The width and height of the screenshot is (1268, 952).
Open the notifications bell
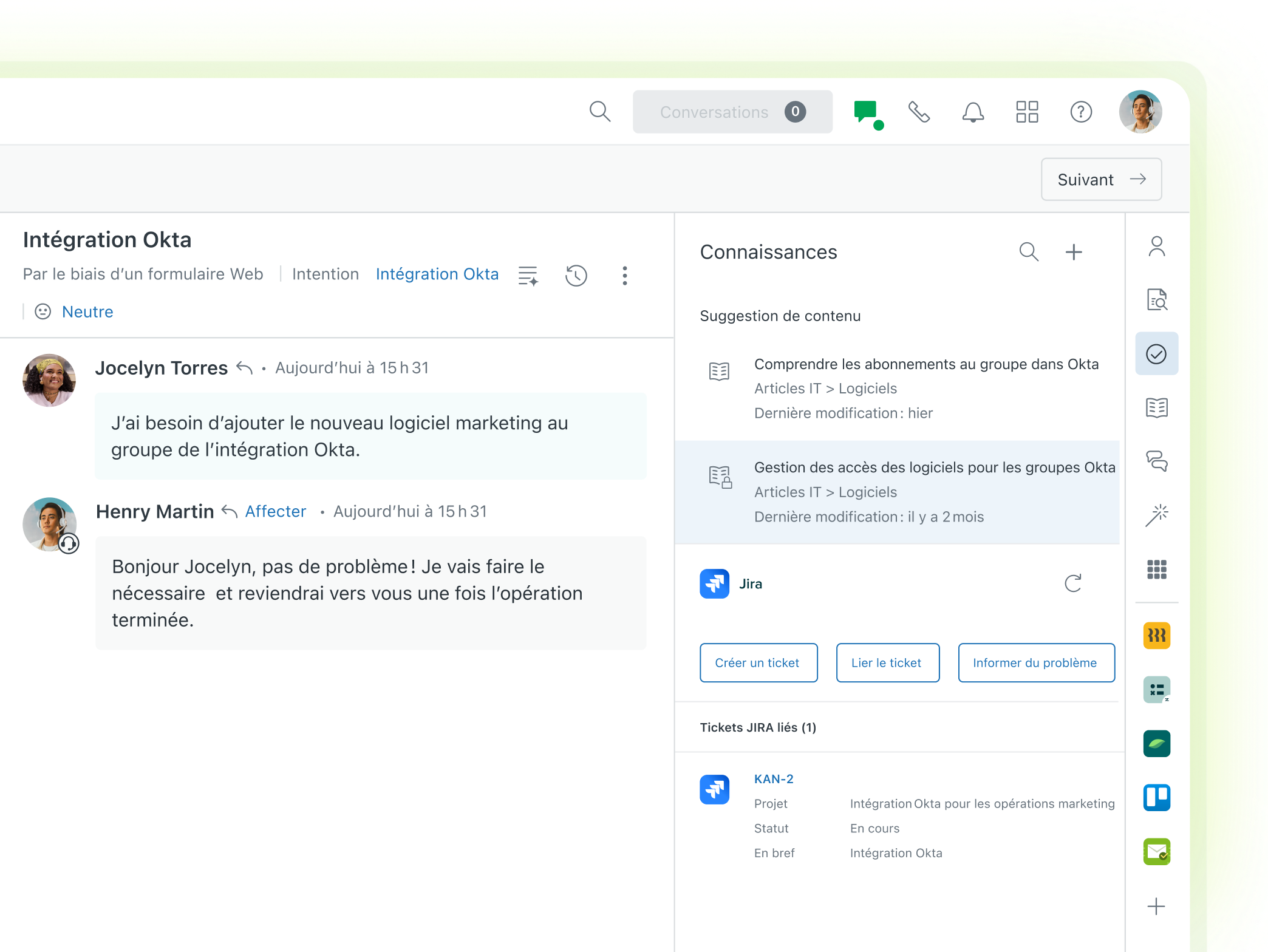pyautogui.click(x=973, y=112)
